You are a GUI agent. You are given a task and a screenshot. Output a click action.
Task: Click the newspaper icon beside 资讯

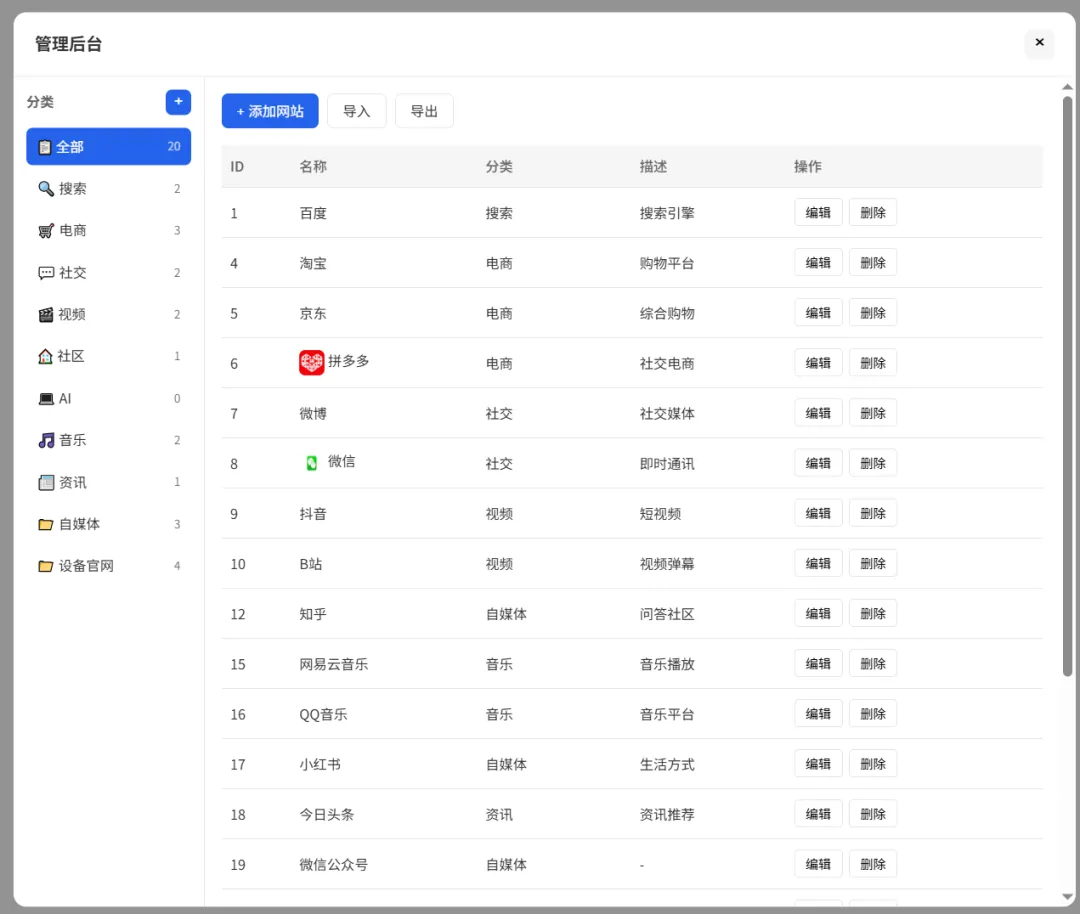[x=45, y=482]
